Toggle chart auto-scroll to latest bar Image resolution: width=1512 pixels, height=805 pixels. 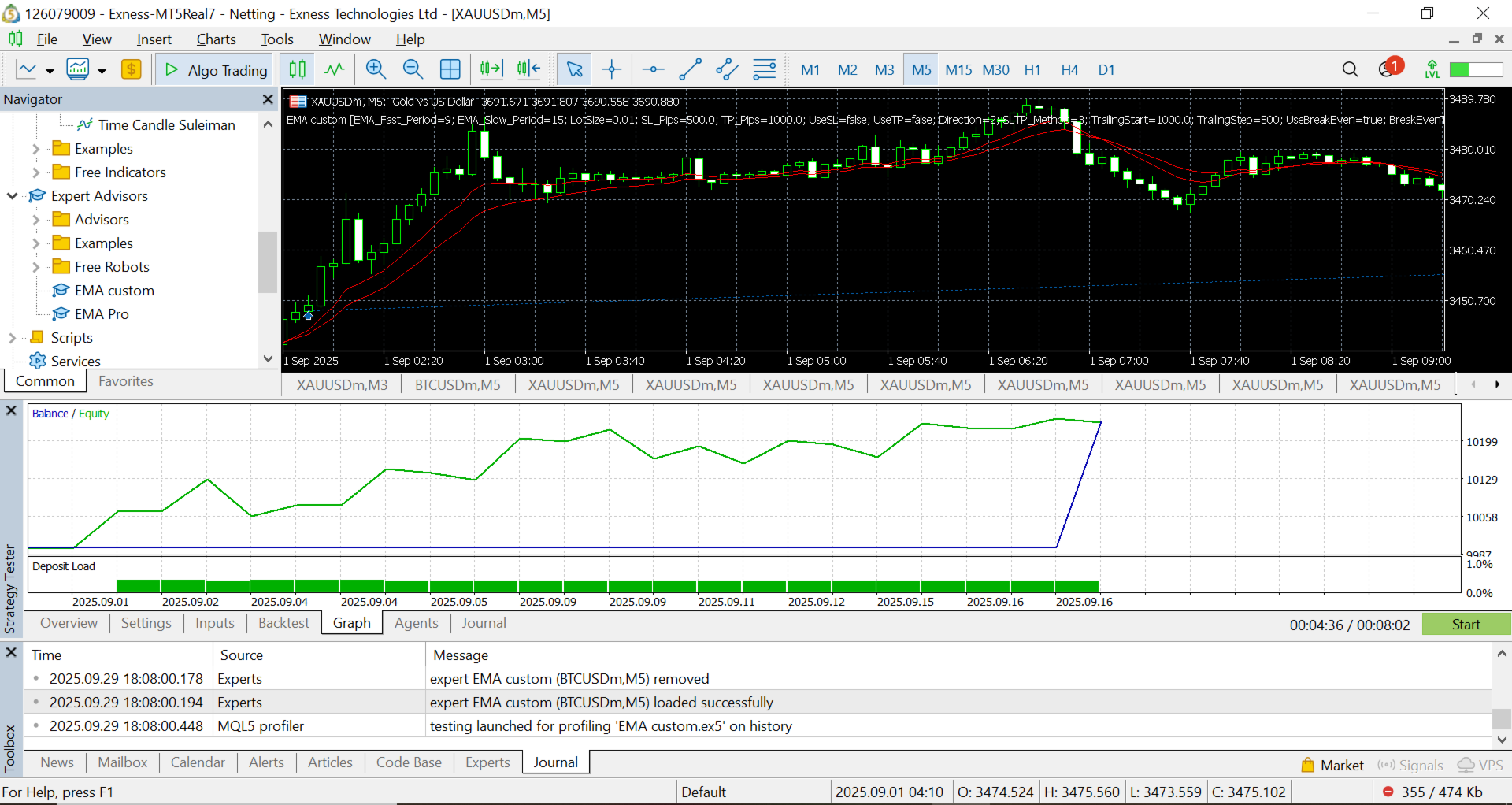pos(491,69)
